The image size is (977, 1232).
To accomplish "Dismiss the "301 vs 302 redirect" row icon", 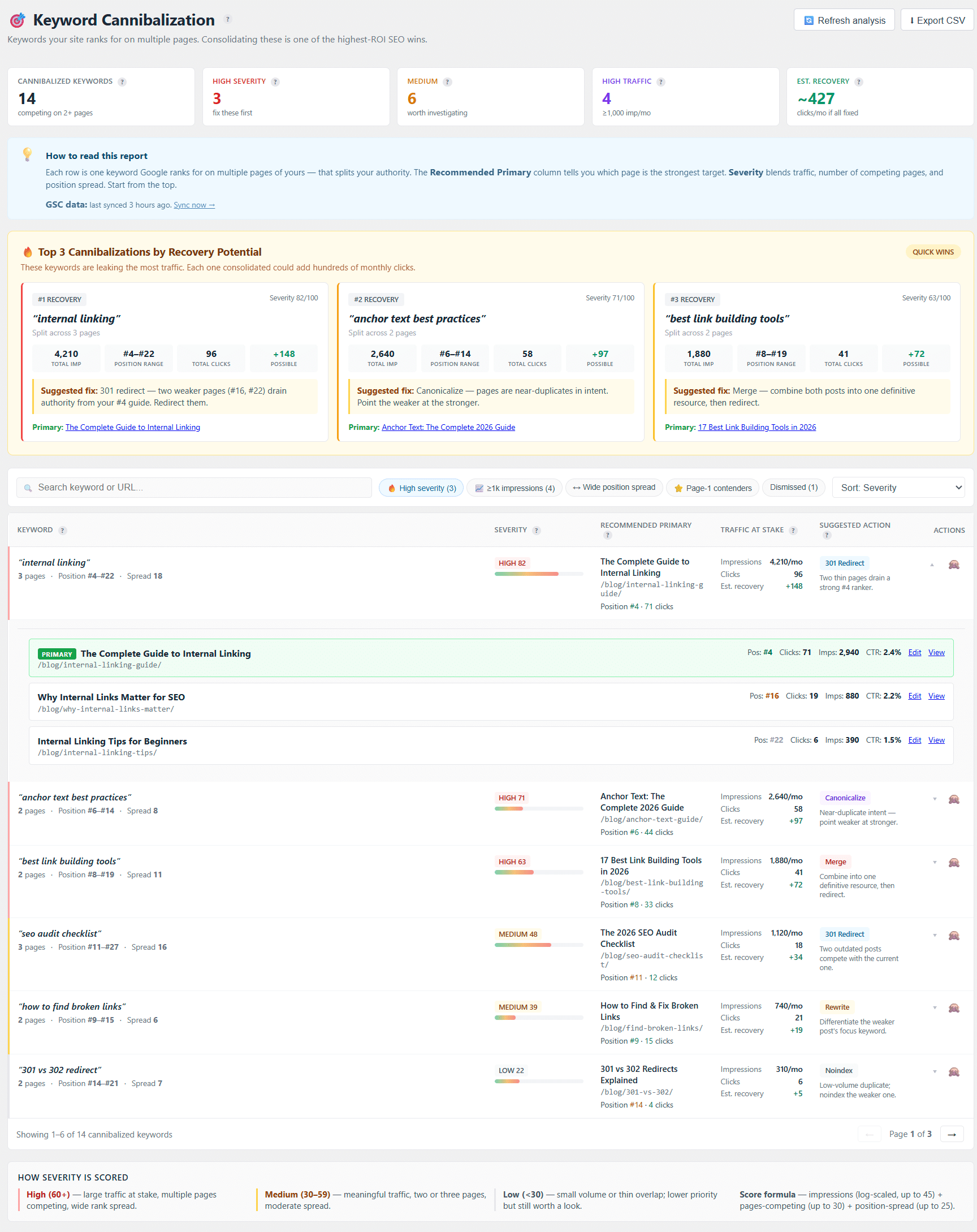I will (954, 1072).
